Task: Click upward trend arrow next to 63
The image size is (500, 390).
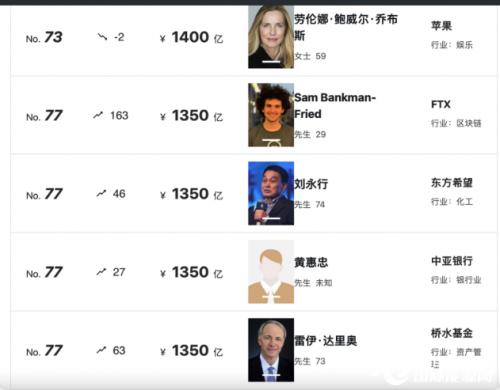Action: click(101, 350)
